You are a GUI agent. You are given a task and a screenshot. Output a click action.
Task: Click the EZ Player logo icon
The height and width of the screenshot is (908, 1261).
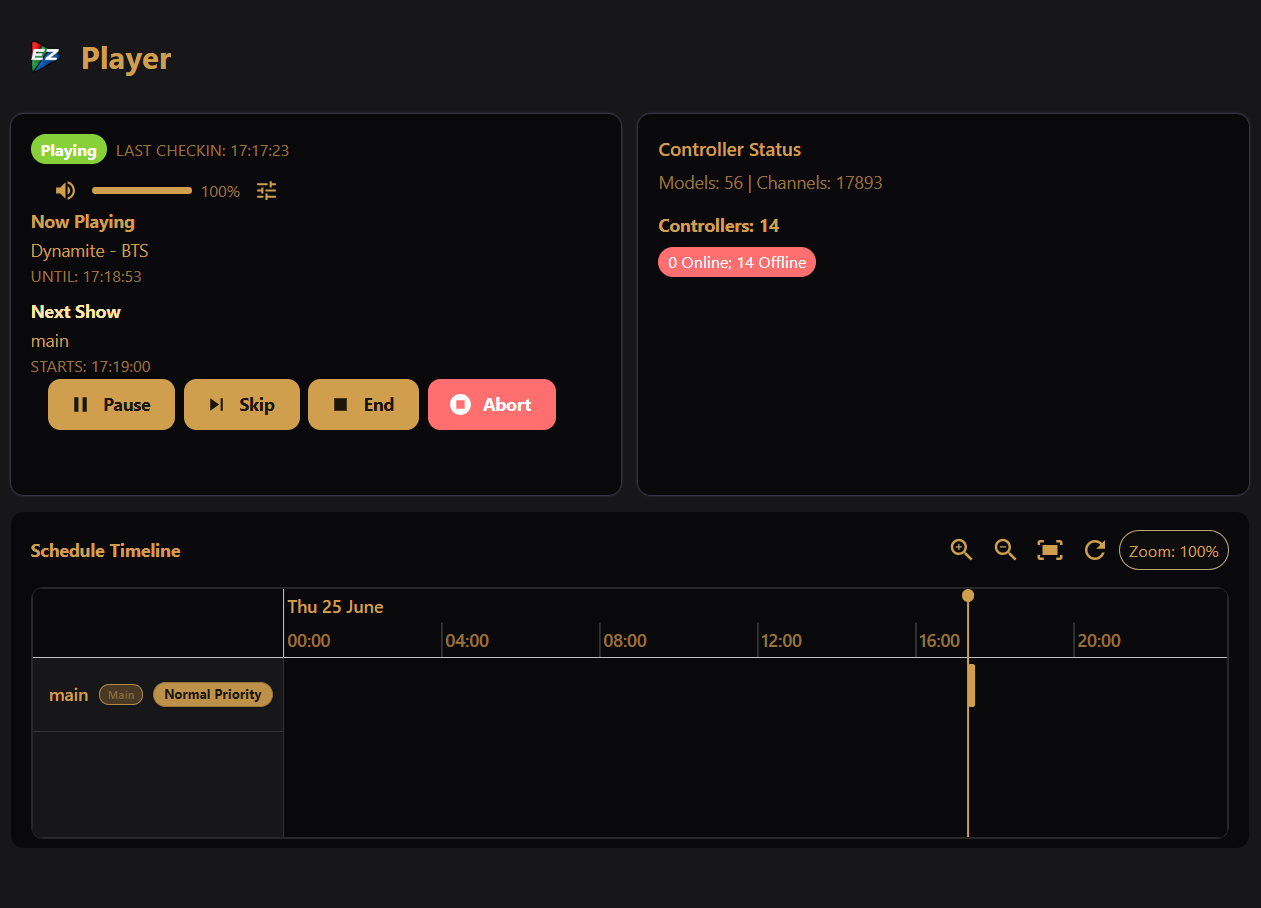pos(45,57)
